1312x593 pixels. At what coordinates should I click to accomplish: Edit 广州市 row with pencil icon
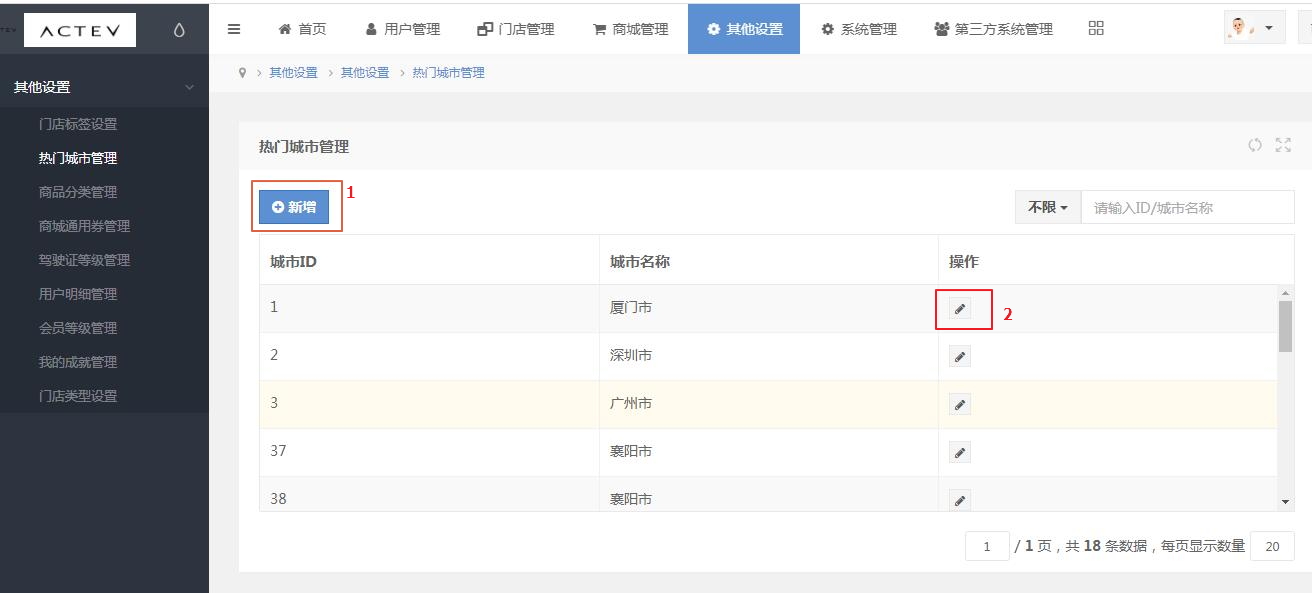tap(960, 404)
